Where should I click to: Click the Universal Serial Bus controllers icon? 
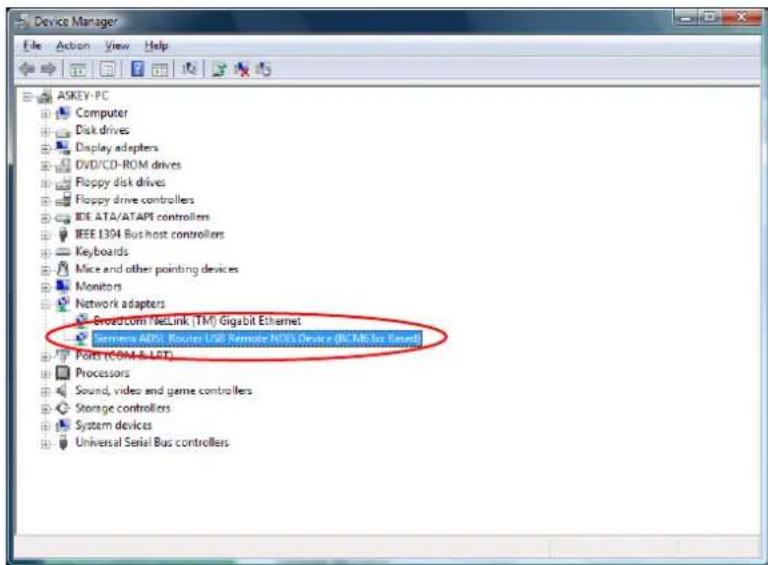point(63,443)
